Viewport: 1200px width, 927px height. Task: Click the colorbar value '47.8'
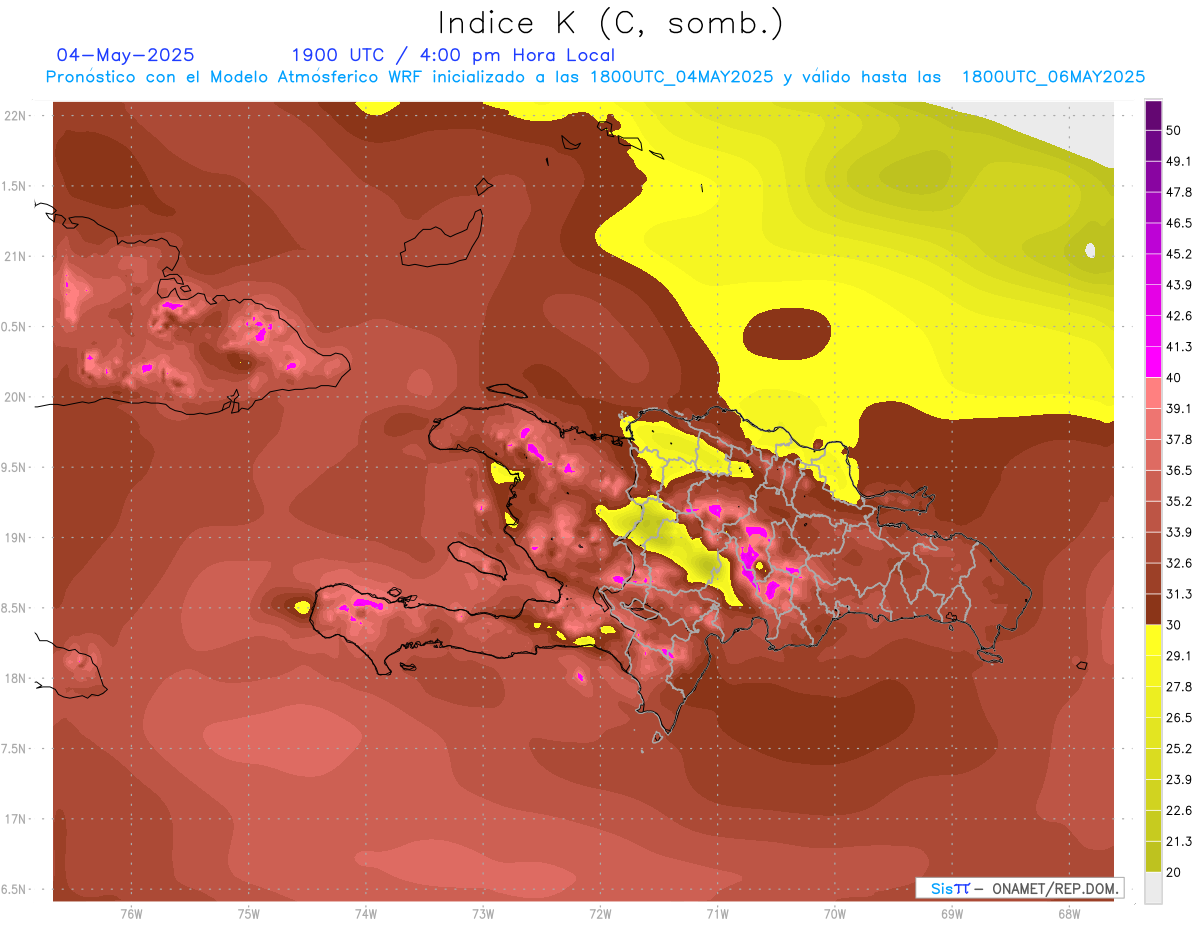pos(1179,192)
